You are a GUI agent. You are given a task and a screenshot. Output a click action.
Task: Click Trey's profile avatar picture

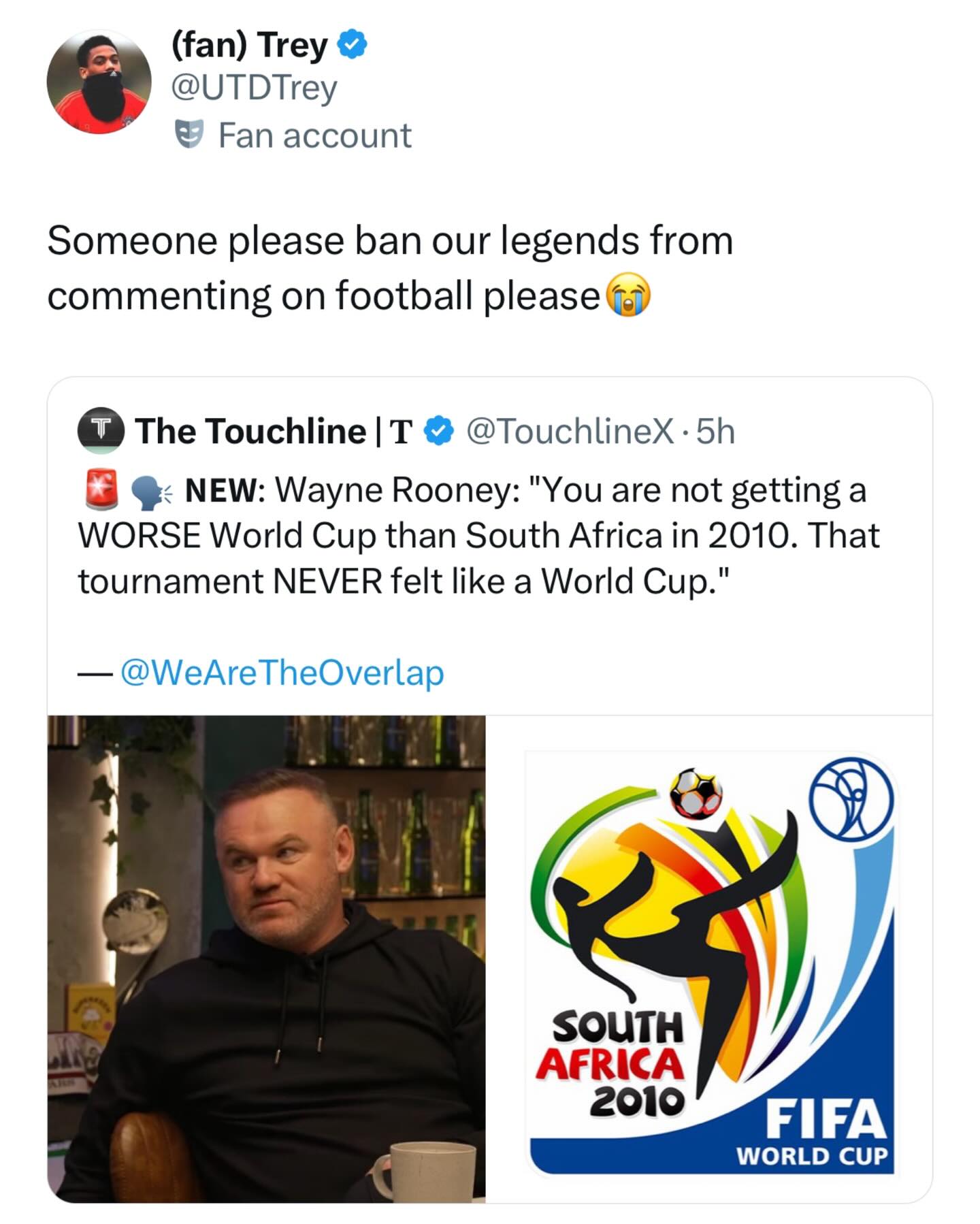pyautogui.click(x=99, y=82)
